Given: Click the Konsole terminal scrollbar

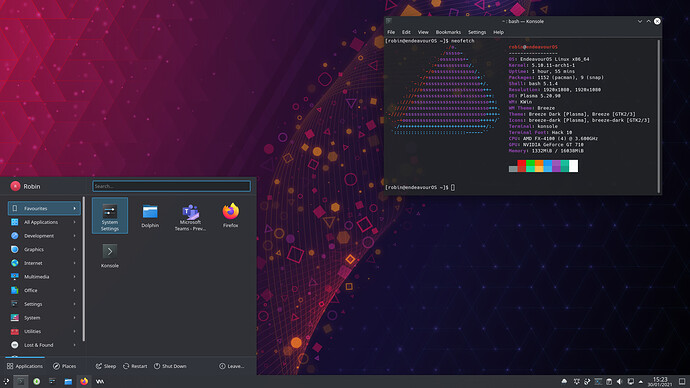Looking at the screenshot, I should [x=658, y=116].
